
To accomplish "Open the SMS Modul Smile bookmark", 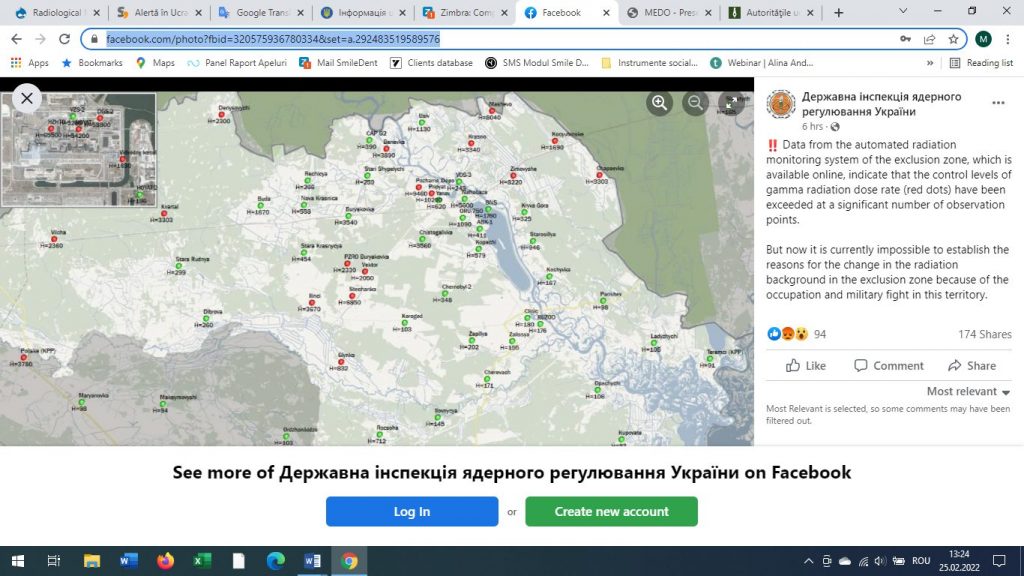I will point(537,63).
